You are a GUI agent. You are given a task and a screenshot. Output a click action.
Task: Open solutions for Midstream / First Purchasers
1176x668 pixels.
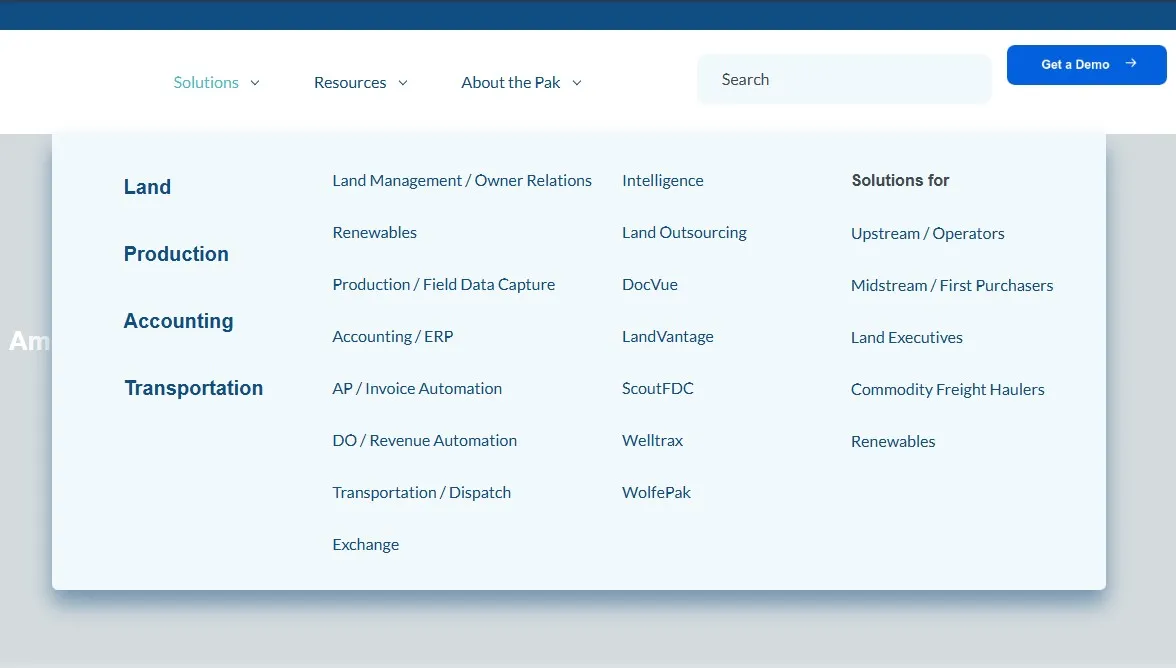point(952,285)
